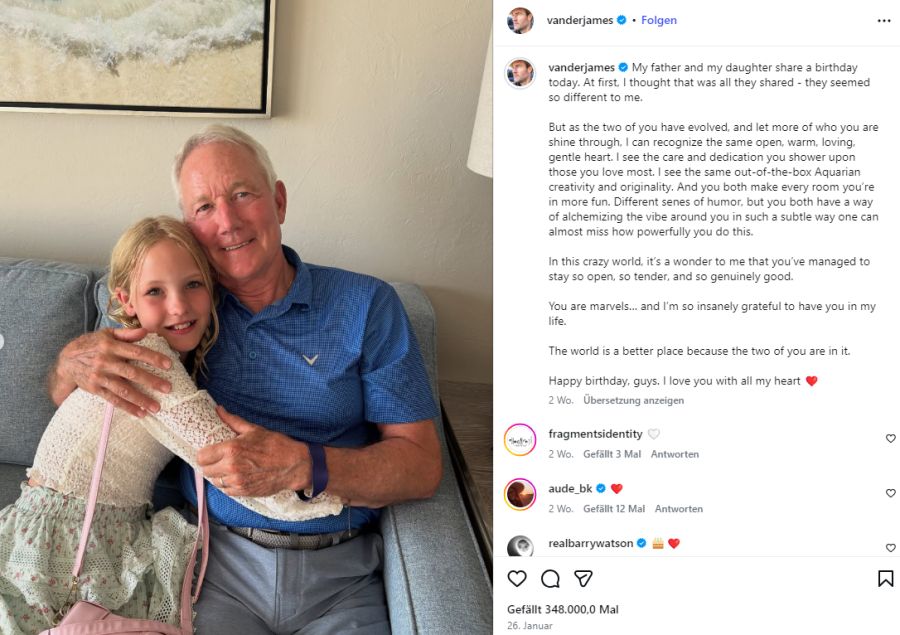Screen dimensions: 900x635
Task: Save the post with the bookmark icon
Action: pyautogui.click(x=886, y=578)
